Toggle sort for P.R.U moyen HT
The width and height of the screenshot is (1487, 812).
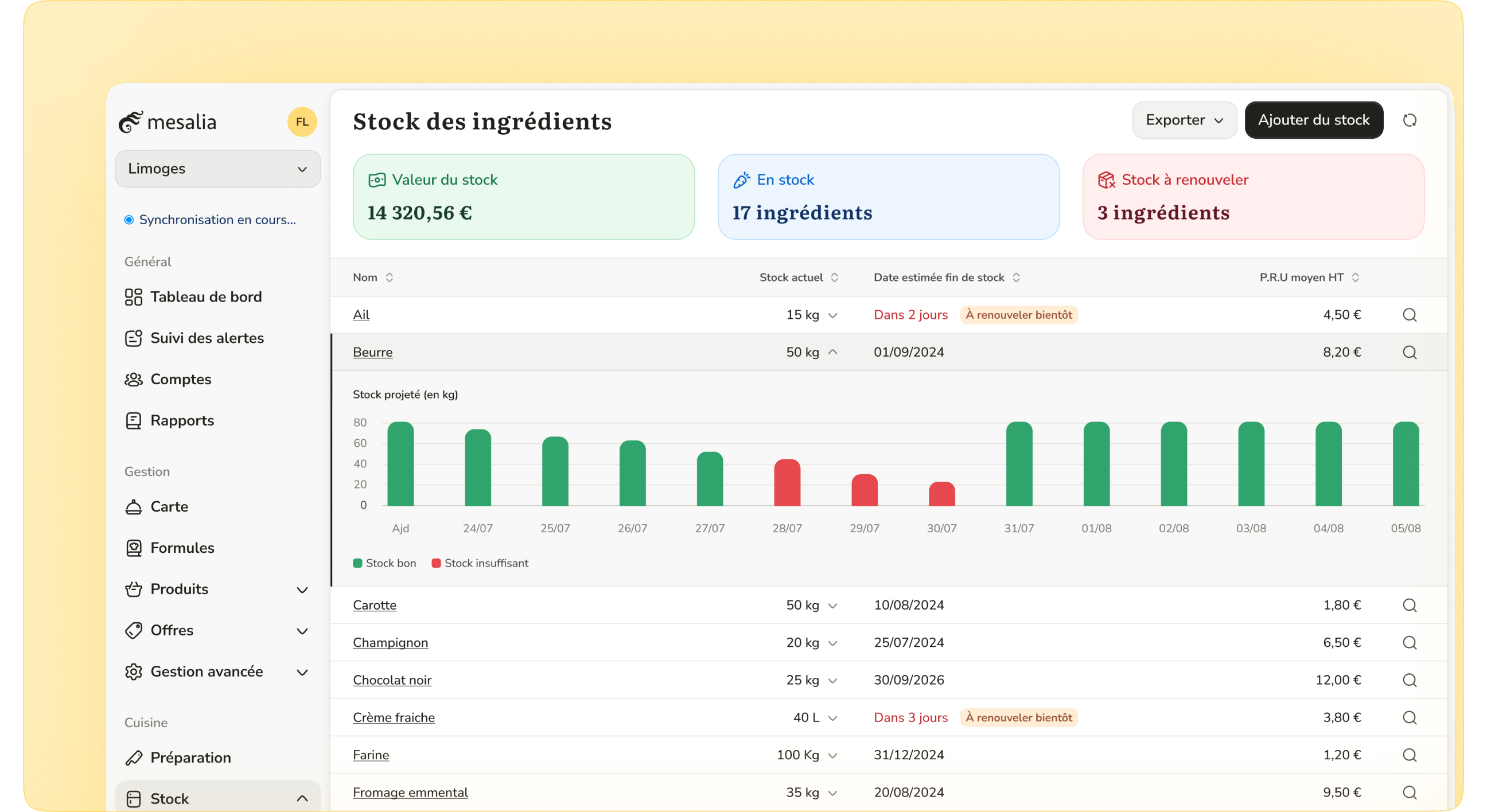pos(1356,278)
